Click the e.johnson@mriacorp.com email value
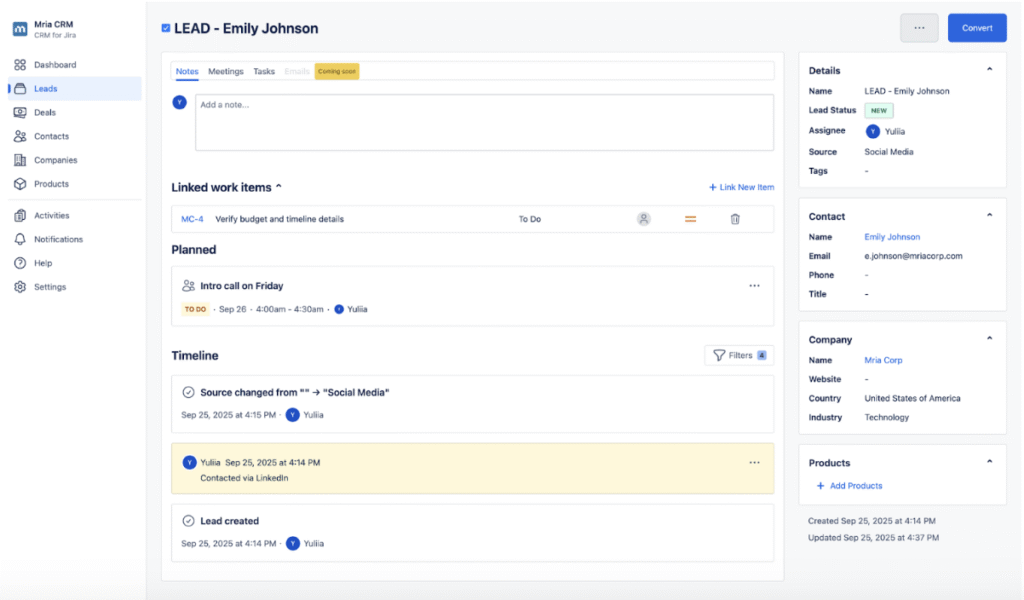This screenshot has height=600, width=1024. (x=913, y=256)
